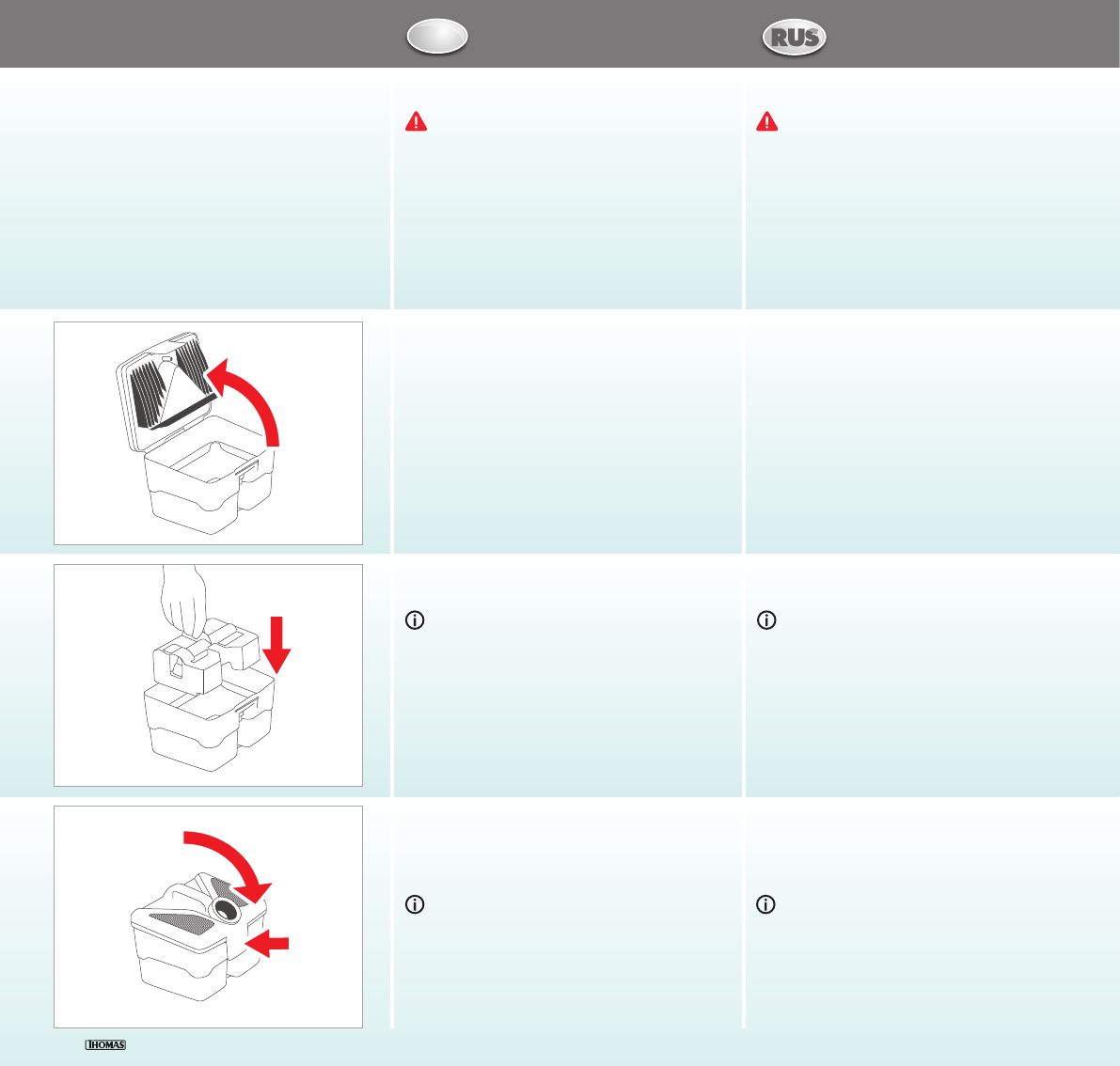The image size is (1120, 1066).
Task: Click the red downward arrow next to the hand
Action: click(x=276, y=645)
